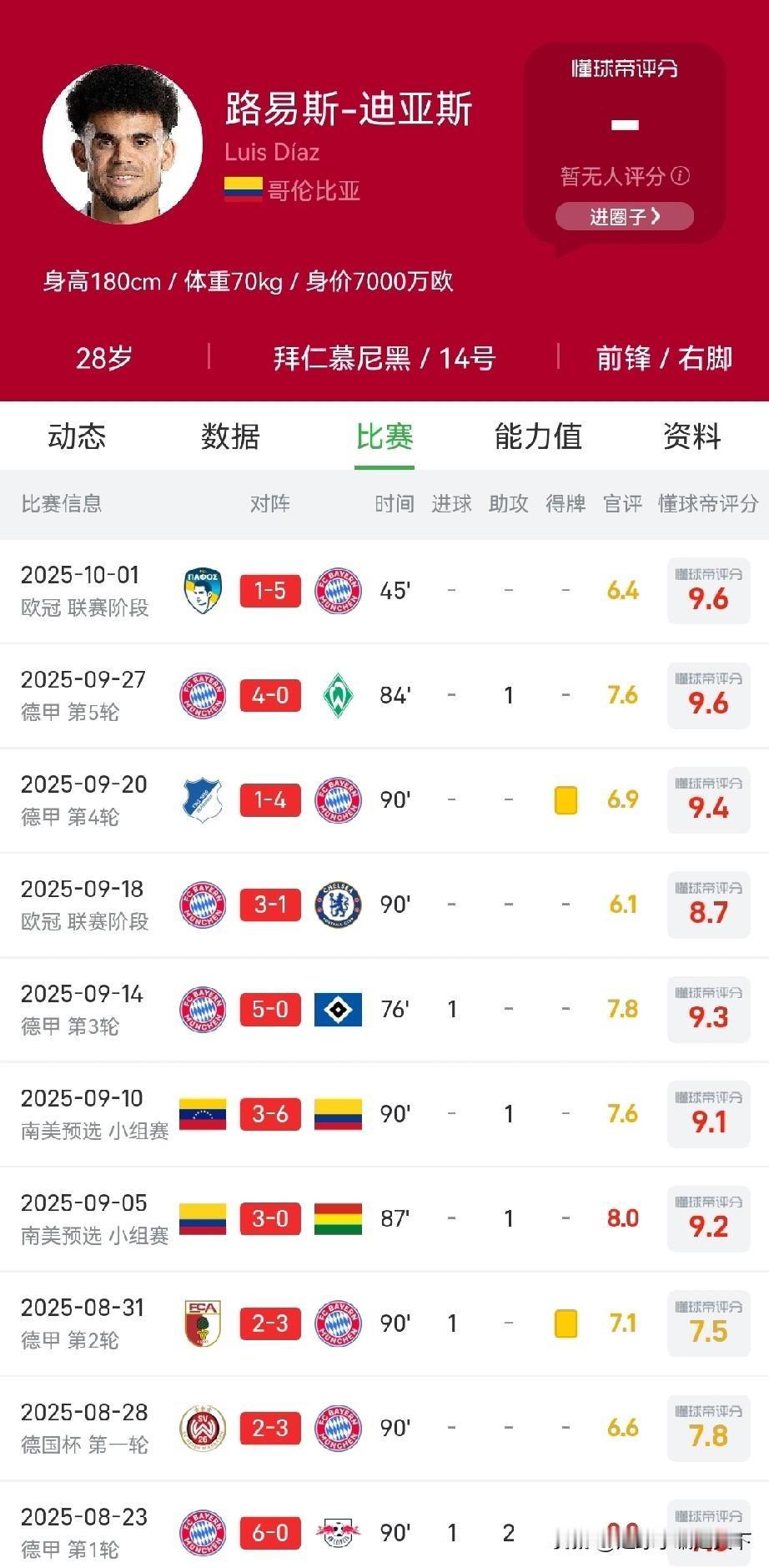Switch to the 数据 tab
Viewport: 769px width, 1568px height.
pos(230,436)
